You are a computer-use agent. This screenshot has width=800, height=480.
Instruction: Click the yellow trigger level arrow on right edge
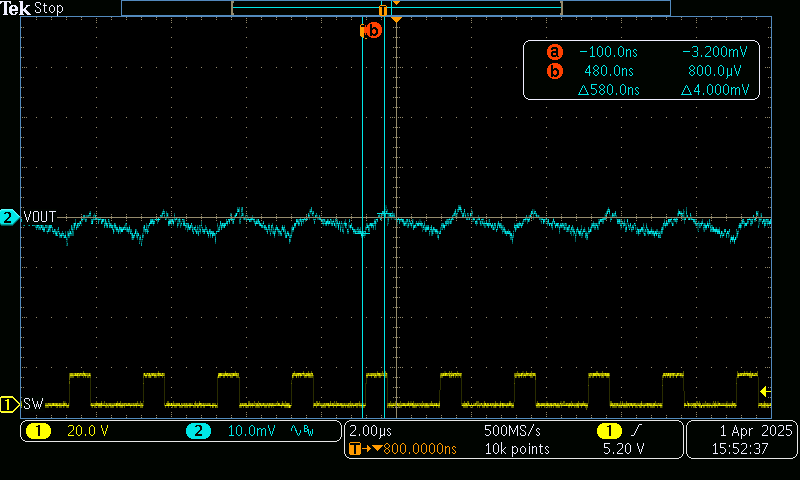[x=765, y=391]
